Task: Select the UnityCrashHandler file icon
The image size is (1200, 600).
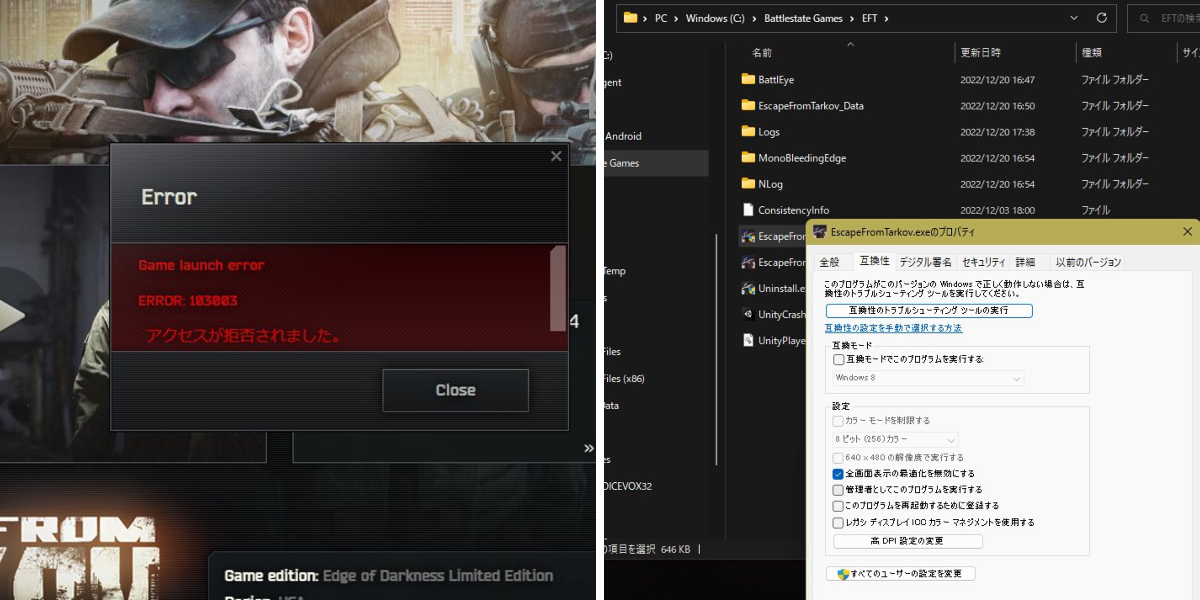Action: [x=748, y=314]
